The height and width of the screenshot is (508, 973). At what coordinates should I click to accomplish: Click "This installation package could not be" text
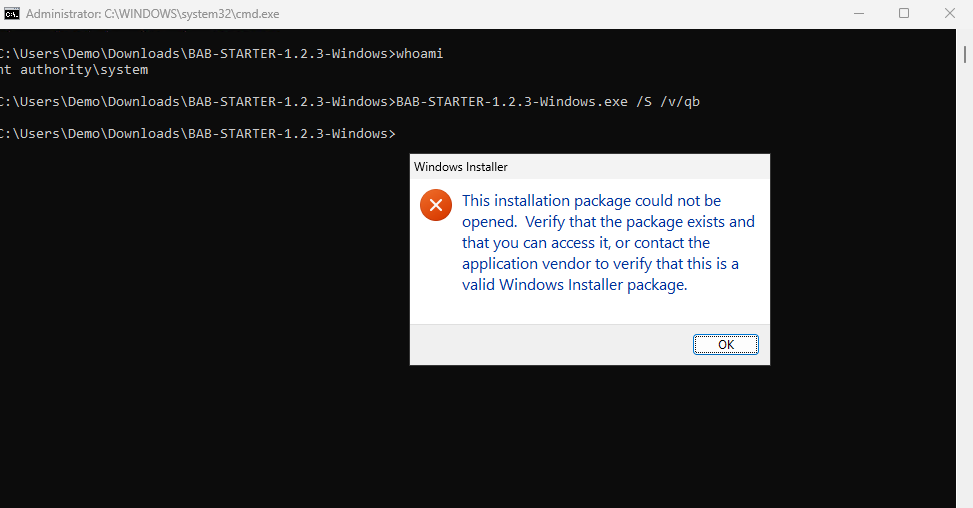pos(591,201)
